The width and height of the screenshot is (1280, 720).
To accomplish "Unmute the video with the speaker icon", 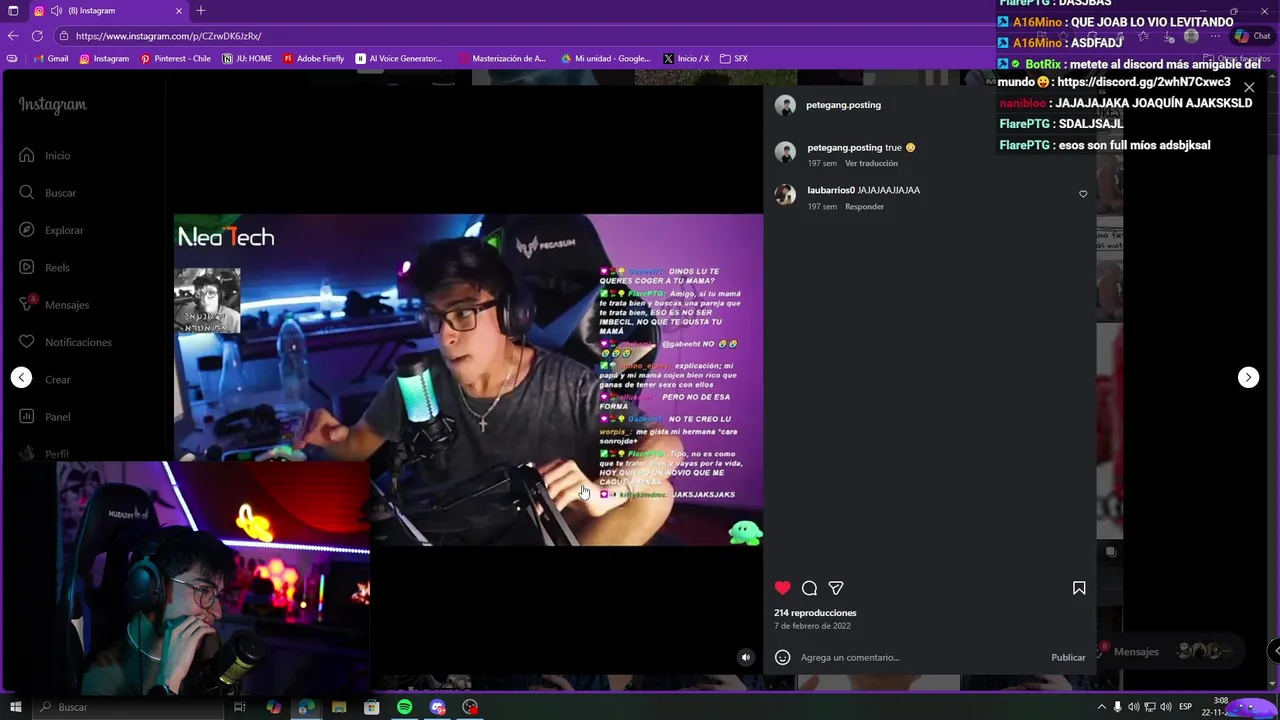I will pos(745,657).
